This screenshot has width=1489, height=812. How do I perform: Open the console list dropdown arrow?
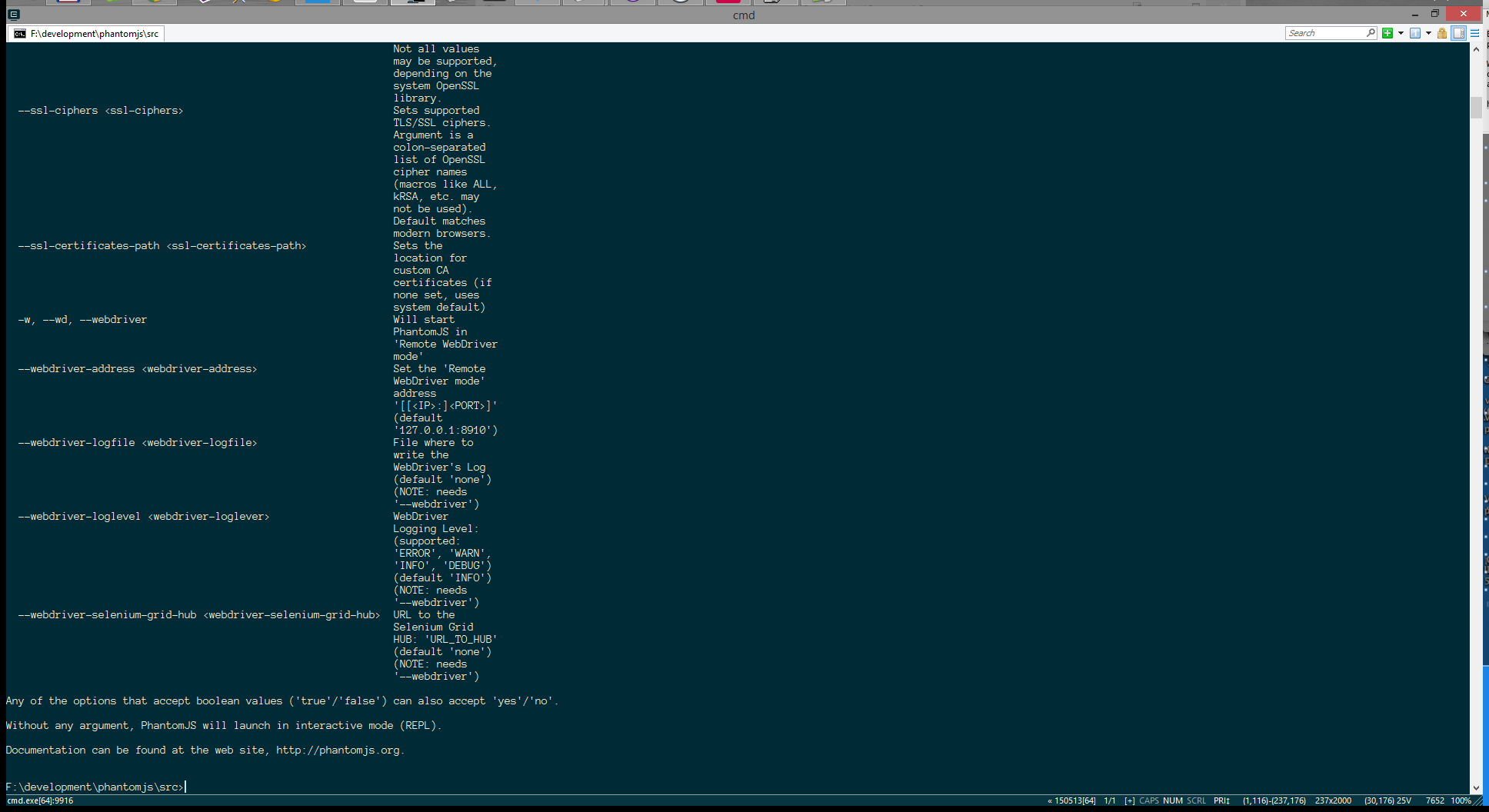tap(1428, 33)
